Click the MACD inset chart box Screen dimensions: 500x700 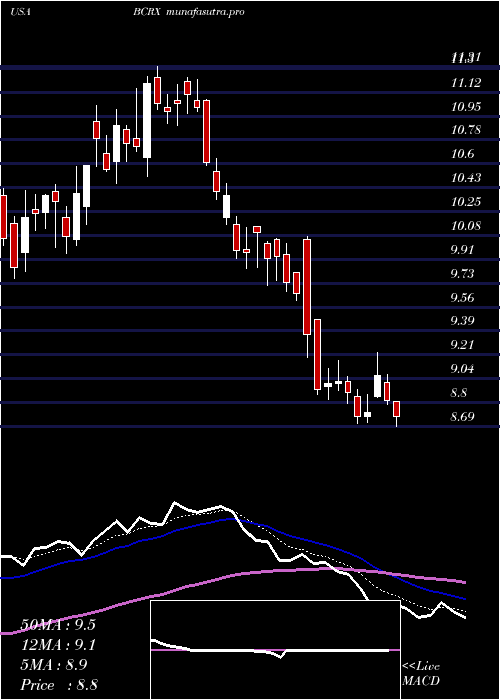tap(275, 650)
